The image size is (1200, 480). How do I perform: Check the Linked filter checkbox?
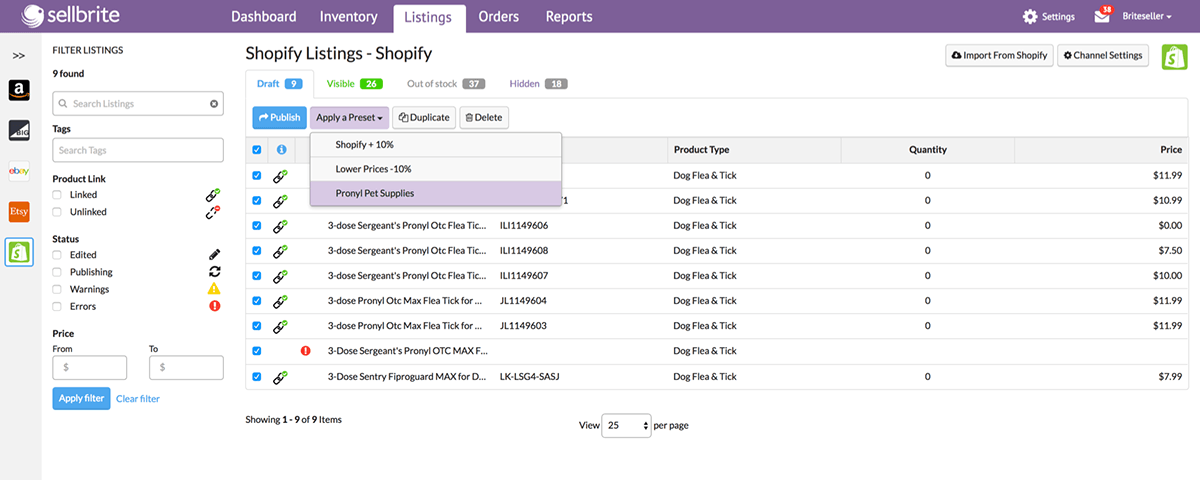(x=58, y=195)
